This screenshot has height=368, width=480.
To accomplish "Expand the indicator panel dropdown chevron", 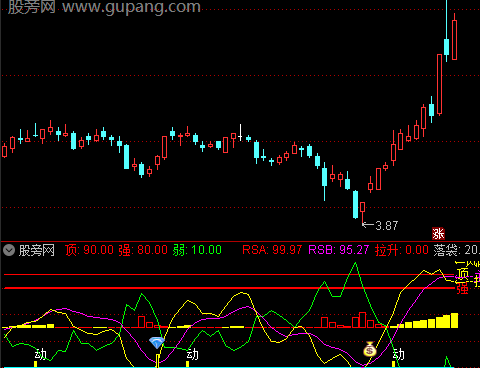I will click(x=9, y=250).
